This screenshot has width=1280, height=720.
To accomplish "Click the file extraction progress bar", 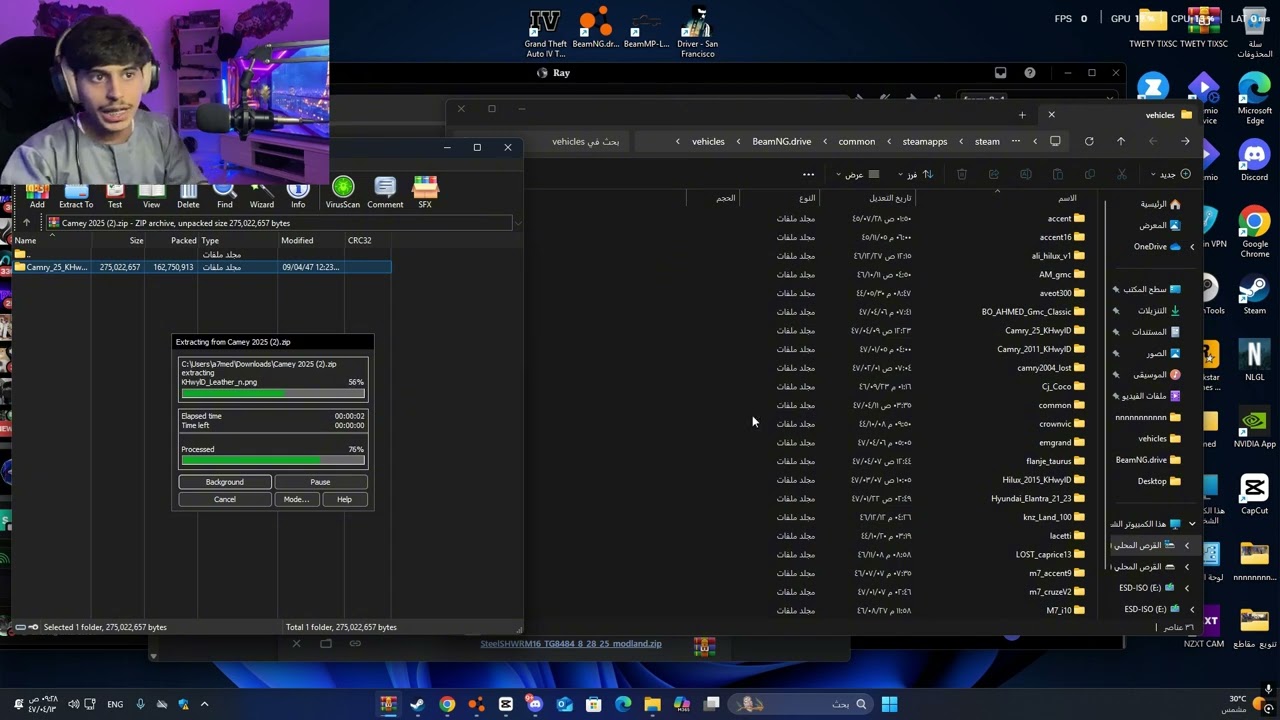I will tap(273, 394).
